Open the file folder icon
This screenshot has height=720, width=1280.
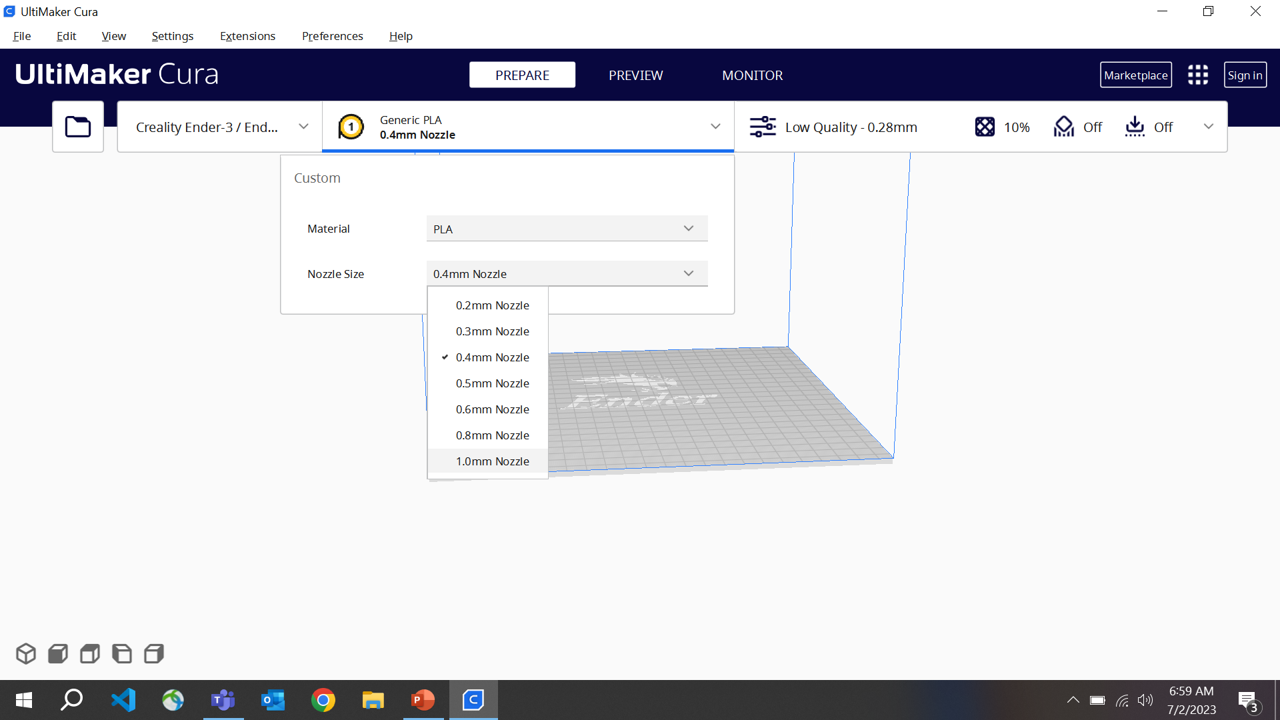coord(78,127)
